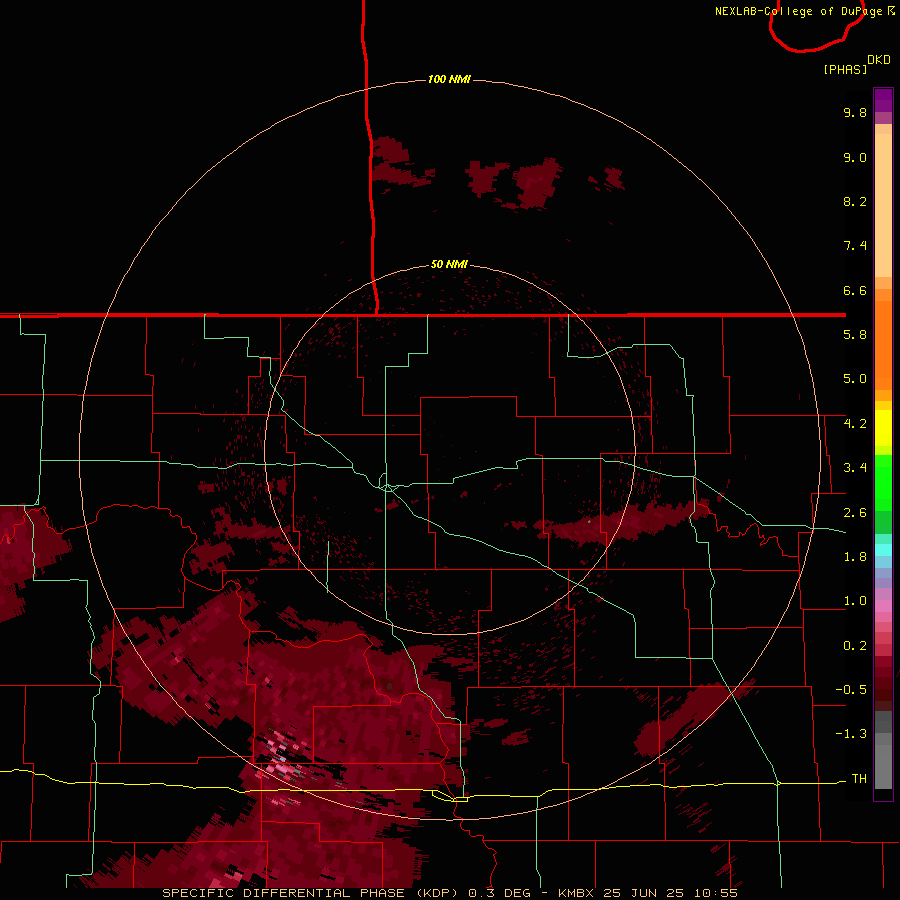Image resolution: width=900 pixels, height=900 pixels.
Task: Click the 100 NMI range ring label
Action: tap(449, 79)
